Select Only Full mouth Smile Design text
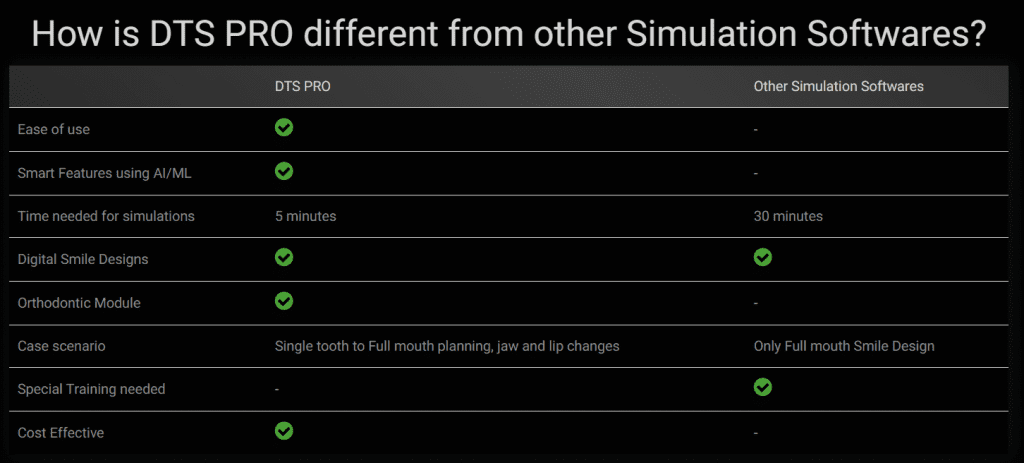The width and height of the screenshot is (1024, 463). click(x=844, y=346)
